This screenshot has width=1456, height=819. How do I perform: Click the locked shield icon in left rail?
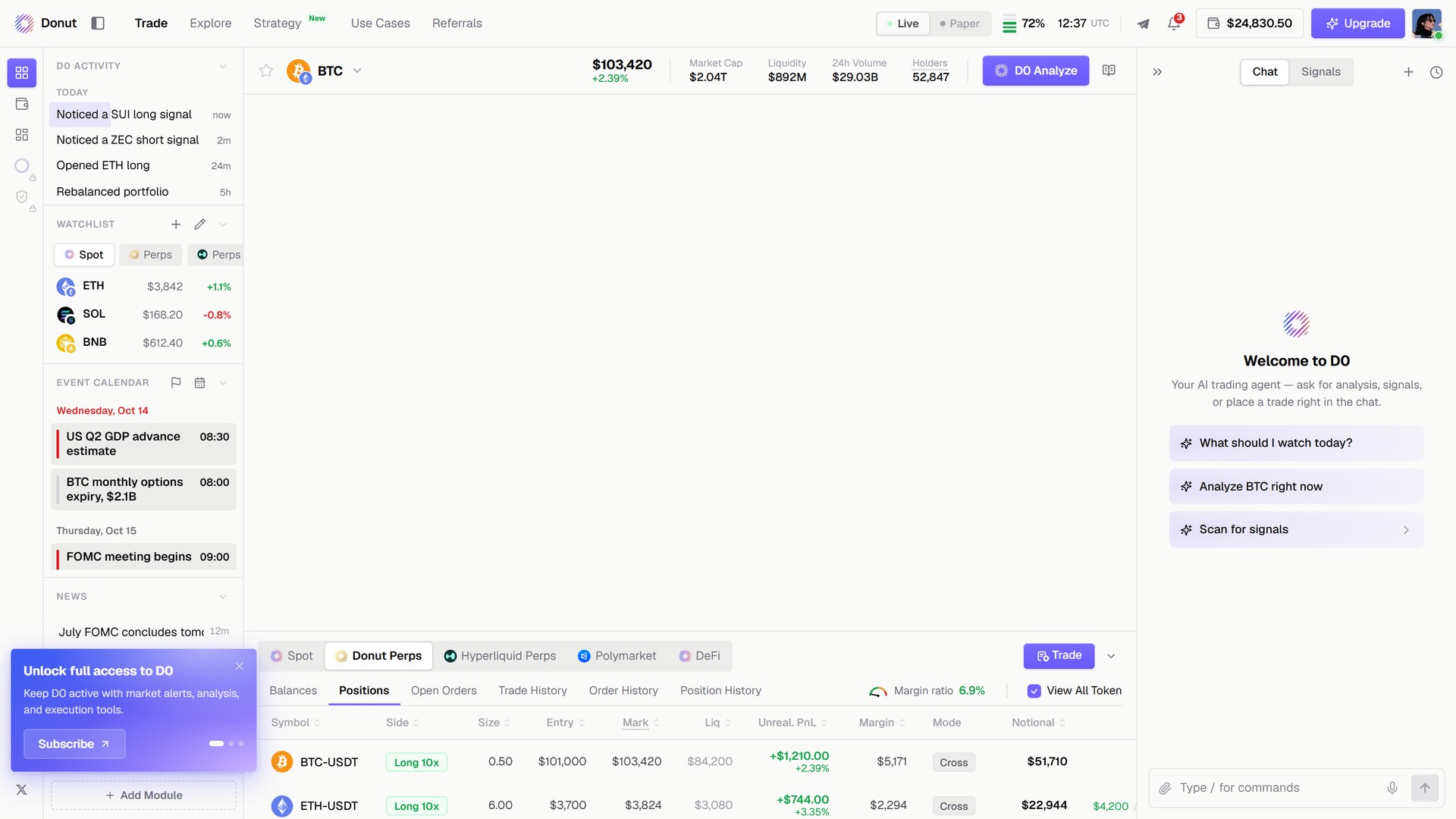coord(22,196)
